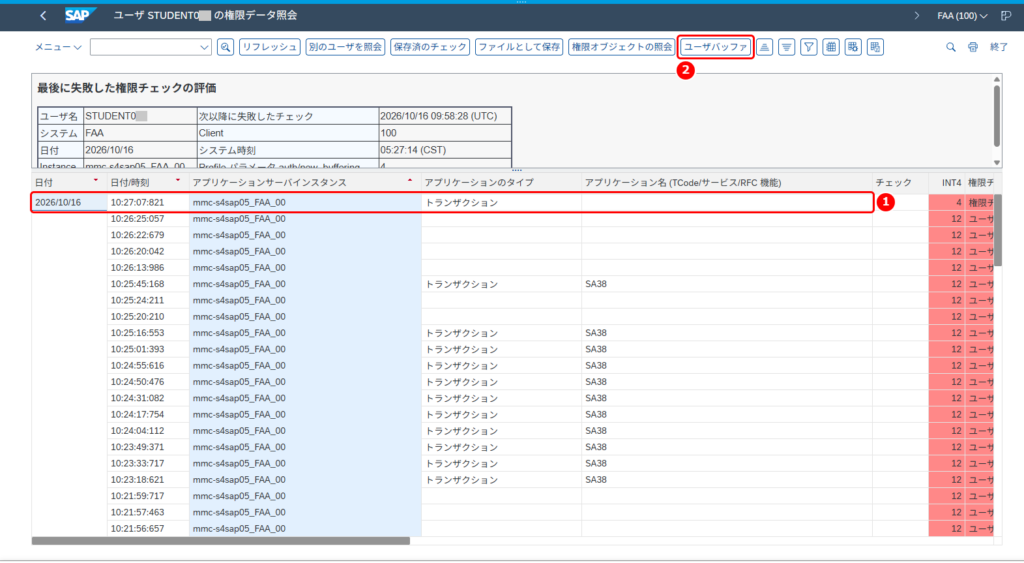
Task: Expand the header chevron next to FAA
Action: [916, 16]
